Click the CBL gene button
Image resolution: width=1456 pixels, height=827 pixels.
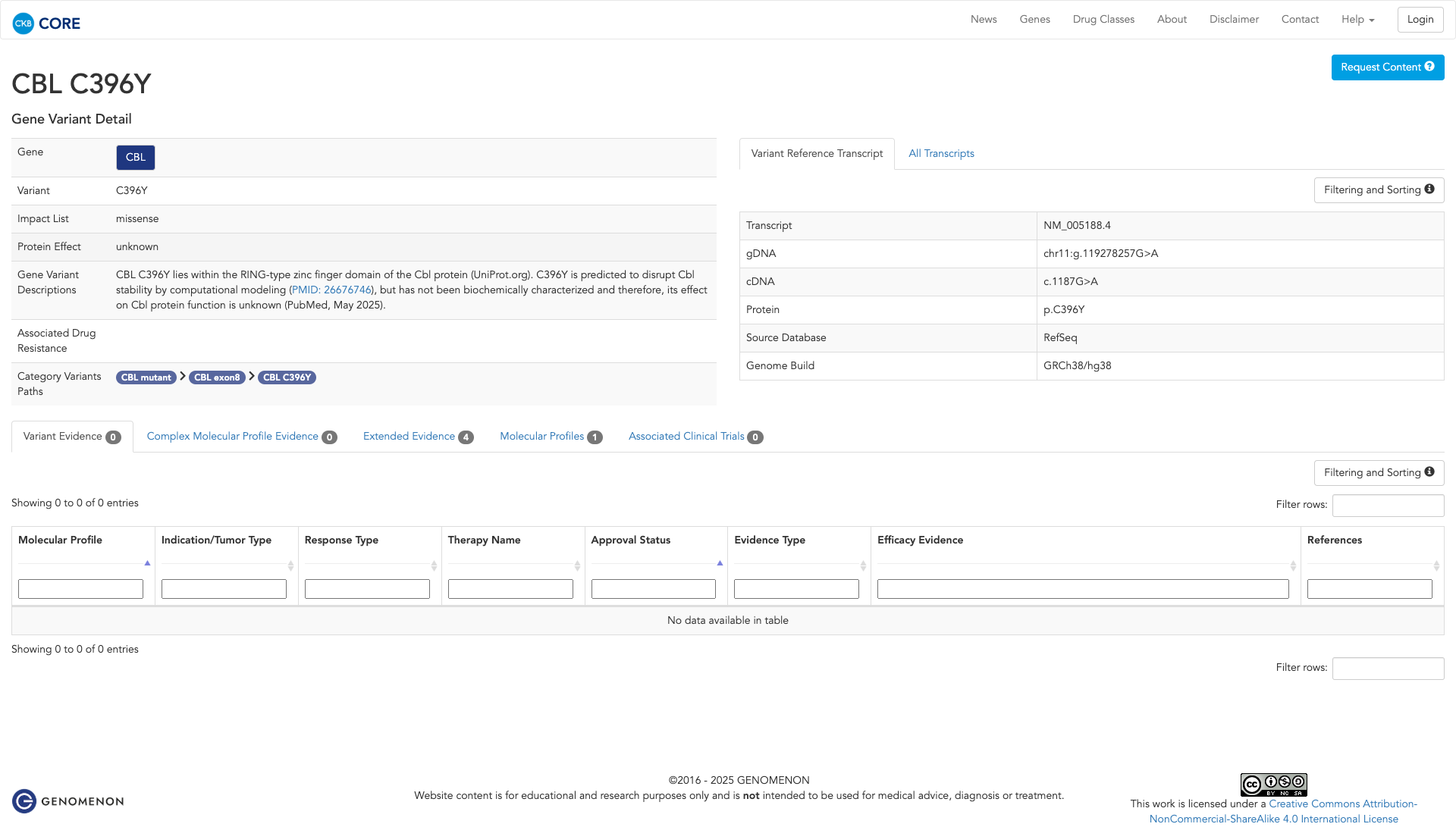click(x=136, y=158)
